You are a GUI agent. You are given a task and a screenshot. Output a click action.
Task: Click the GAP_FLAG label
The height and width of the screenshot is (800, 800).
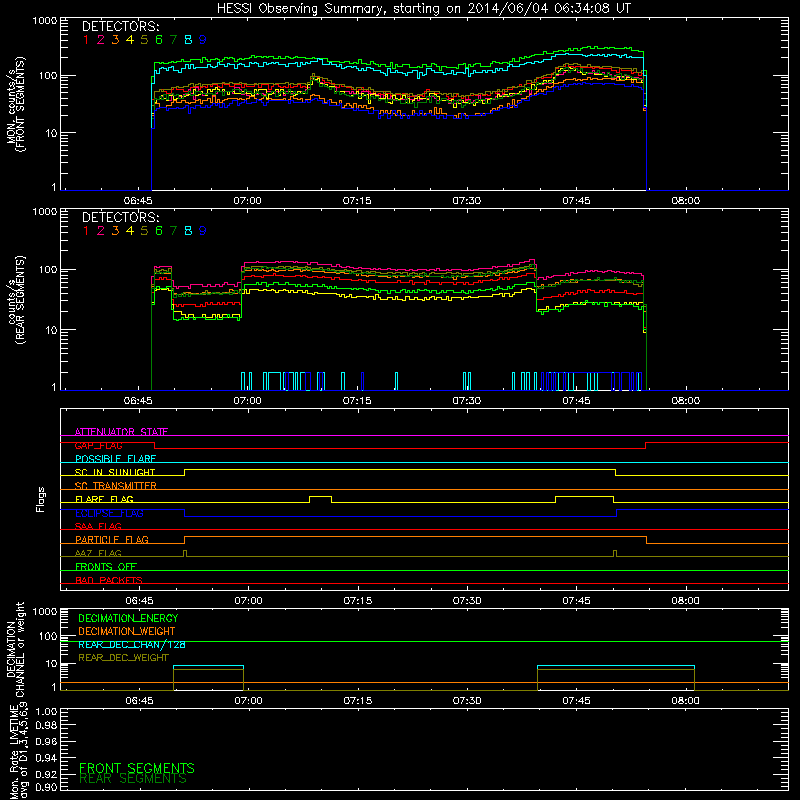click(x=98, y=445)
